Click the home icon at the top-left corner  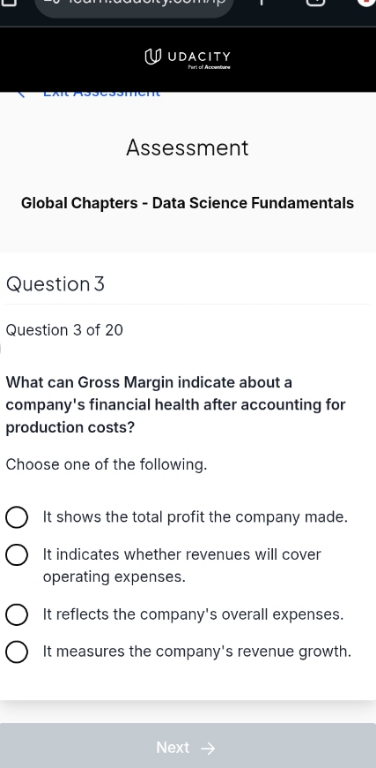coord(10,2)
